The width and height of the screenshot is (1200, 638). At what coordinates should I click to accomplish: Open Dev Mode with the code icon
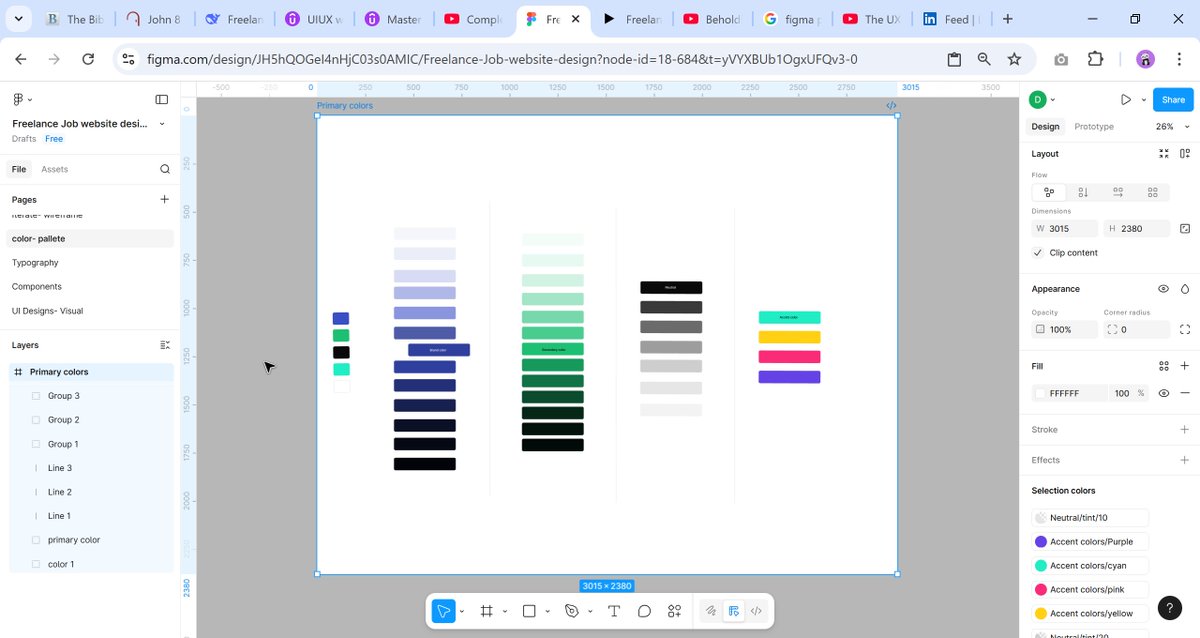click(x=757, y=610)
